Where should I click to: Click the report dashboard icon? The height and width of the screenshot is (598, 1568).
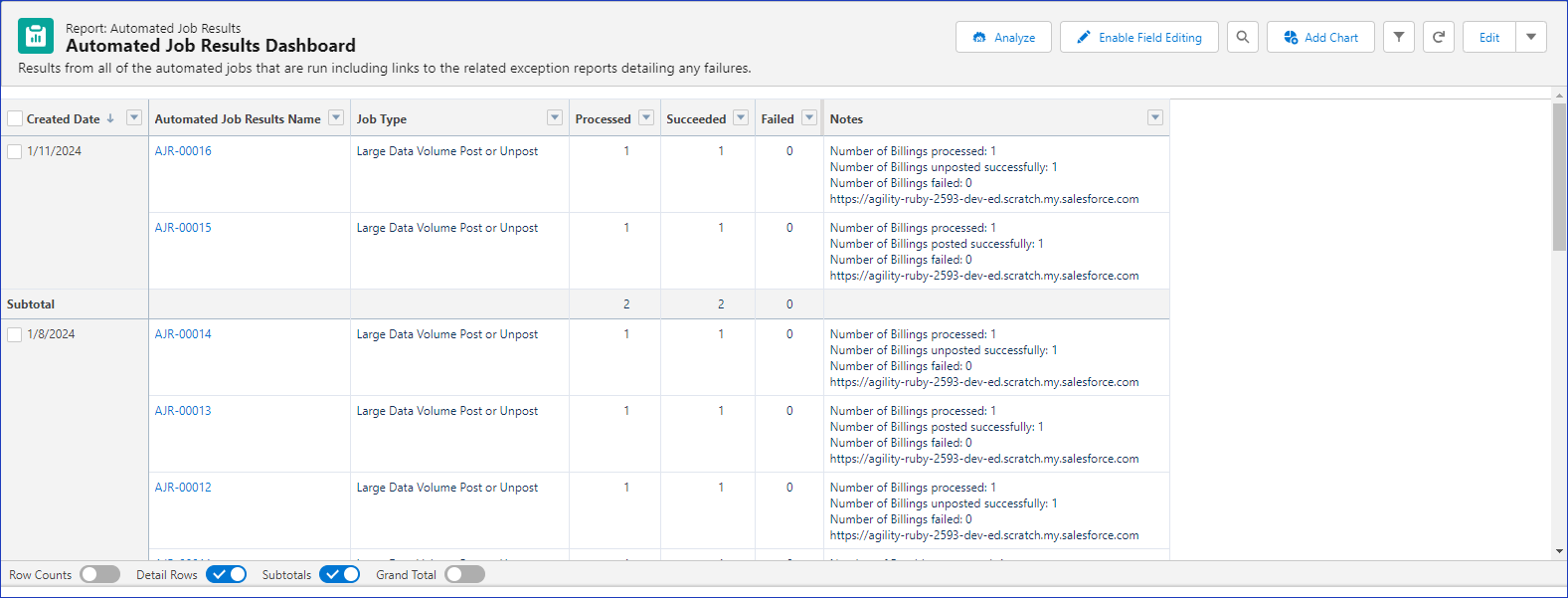pos(36,37)
